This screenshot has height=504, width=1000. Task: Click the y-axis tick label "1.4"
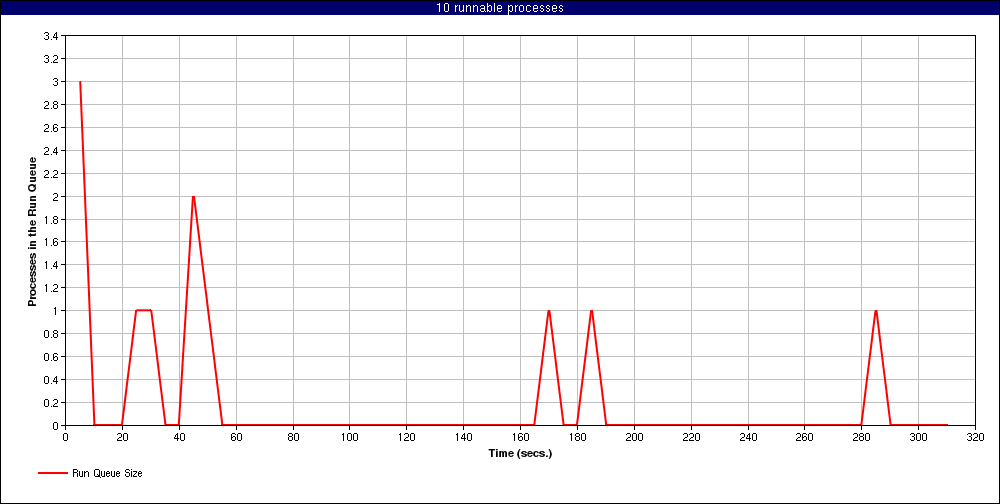coord(51,265)
